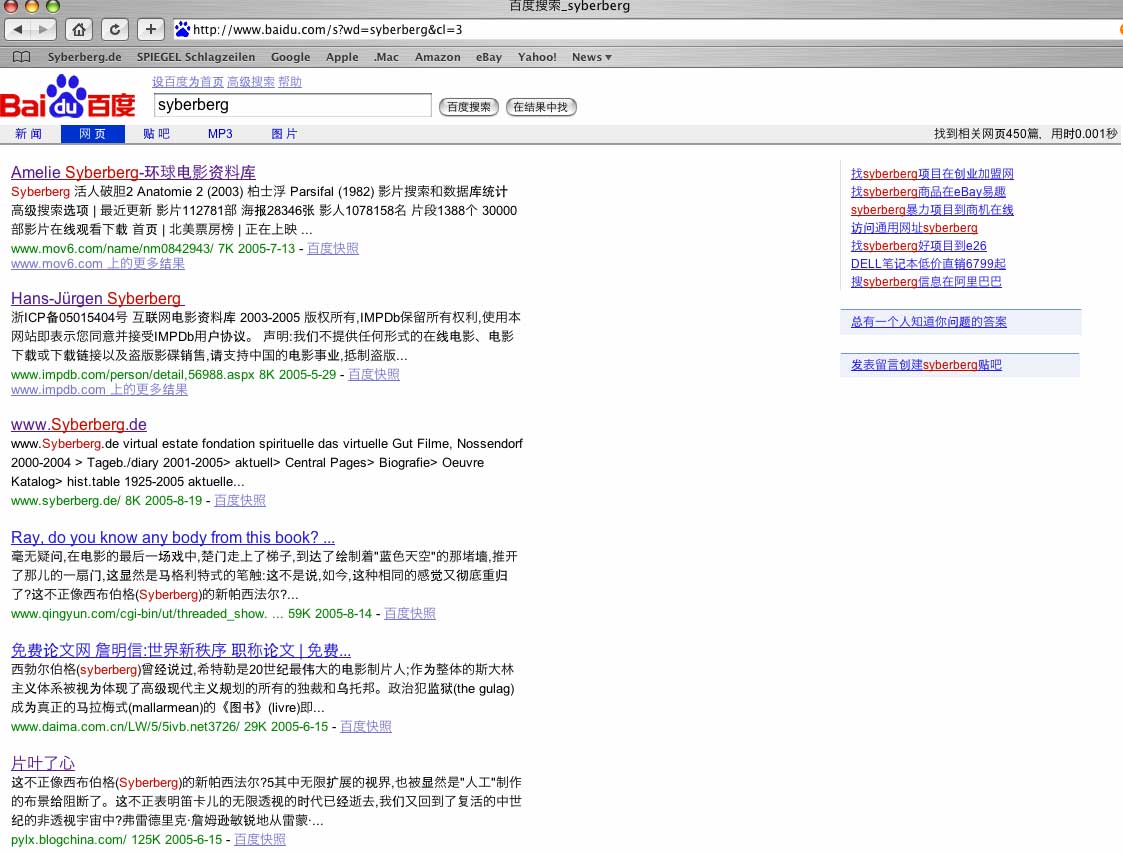Screen dimensions: 1123x854
Task: Open Hans-Jürgen Syberberg result link
Action: click(x=96, y=298)
